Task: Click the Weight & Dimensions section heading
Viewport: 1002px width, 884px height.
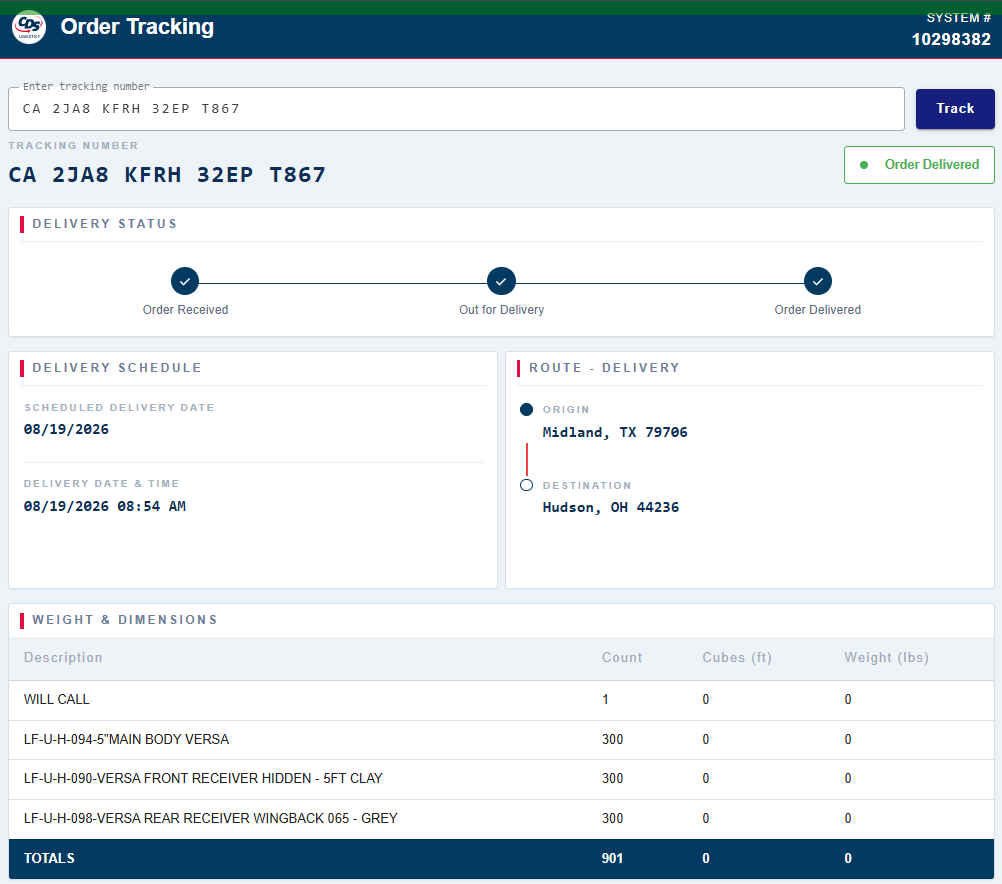Action: click(x=125, y=619)
